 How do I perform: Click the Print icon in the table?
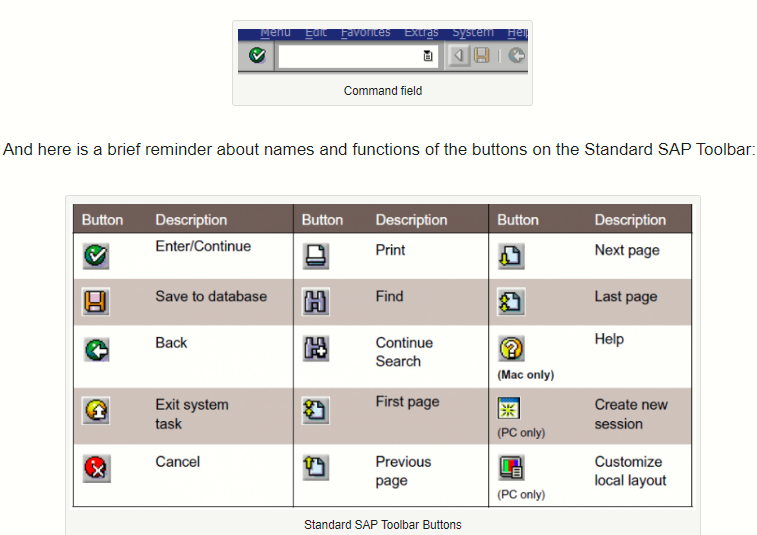coord(316,255)
